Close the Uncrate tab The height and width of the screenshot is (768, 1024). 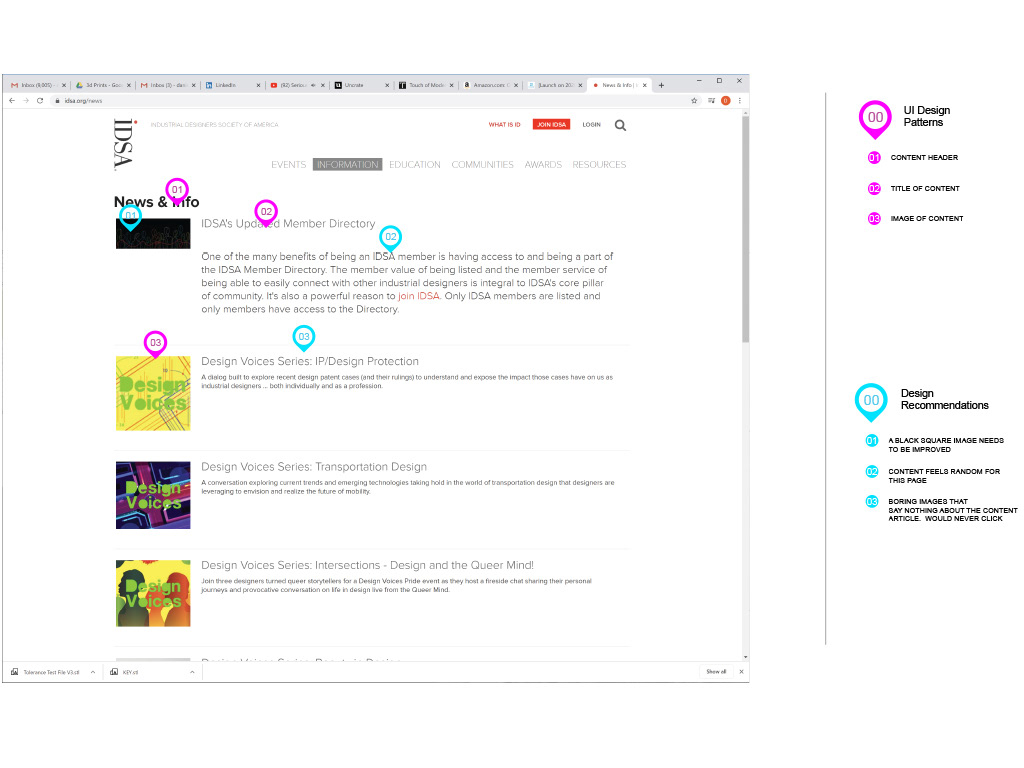point(387,85)
